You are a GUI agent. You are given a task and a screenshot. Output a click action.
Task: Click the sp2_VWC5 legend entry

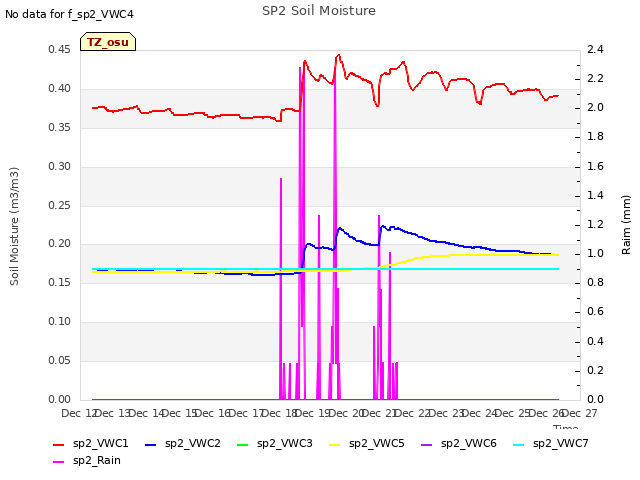coord(367,444)
